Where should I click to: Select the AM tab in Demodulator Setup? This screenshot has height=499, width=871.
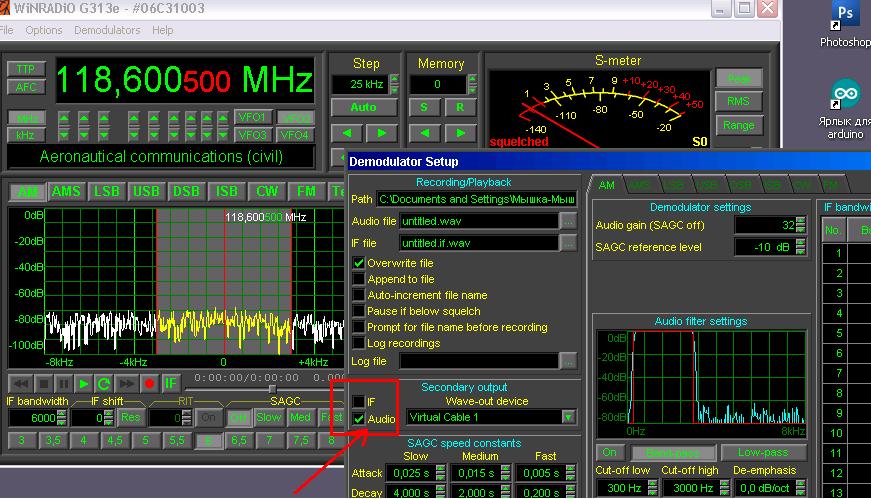click(x=607, y=185)
